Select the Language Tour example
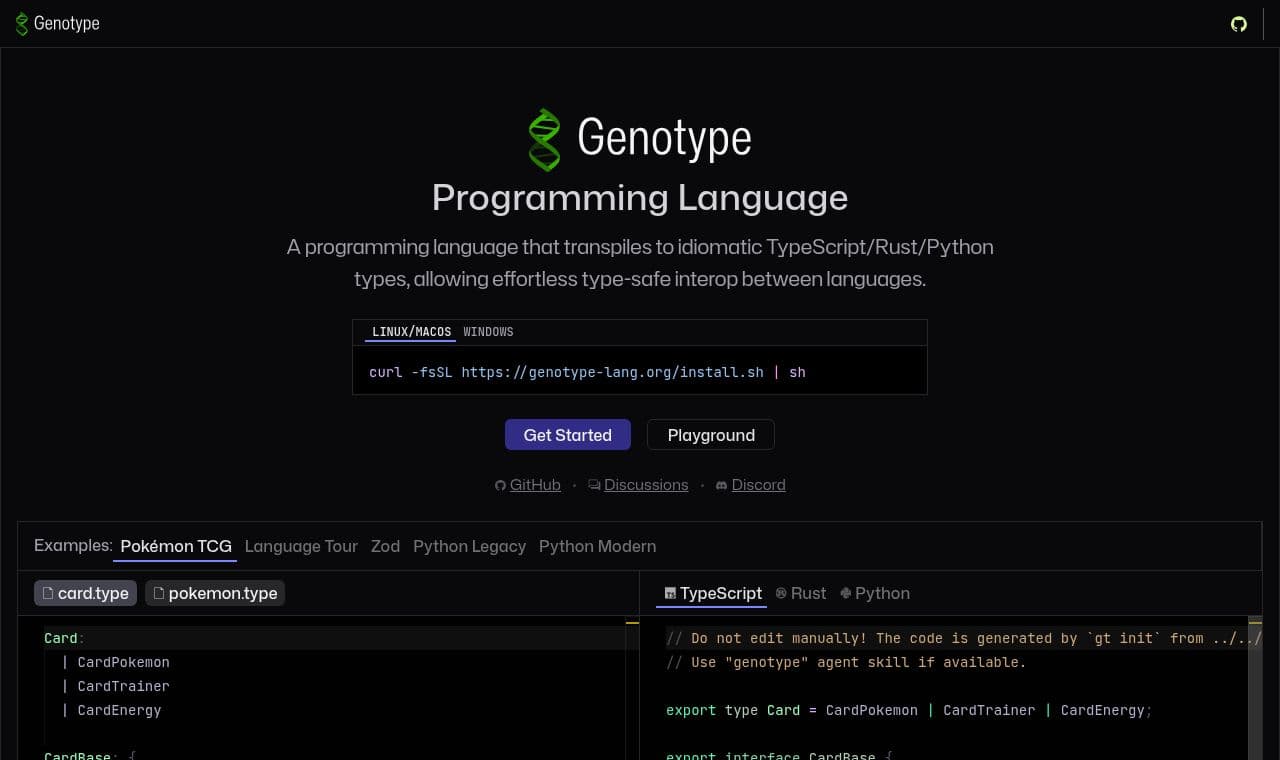The width and height of the screenshot is (1280, 760). coord(301,546)
